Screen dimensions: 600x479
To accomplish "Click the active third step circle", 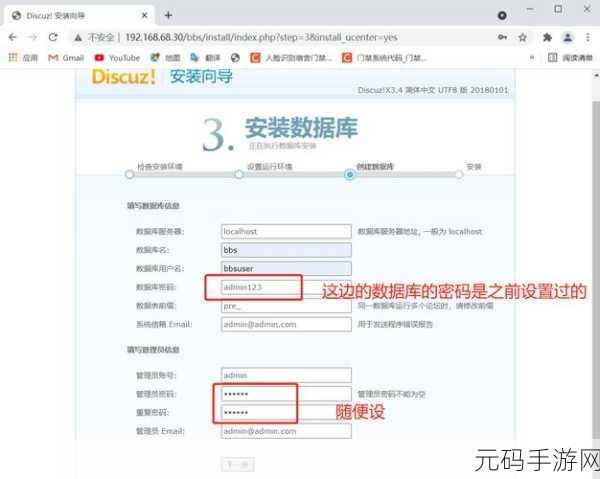I will 349,174.
